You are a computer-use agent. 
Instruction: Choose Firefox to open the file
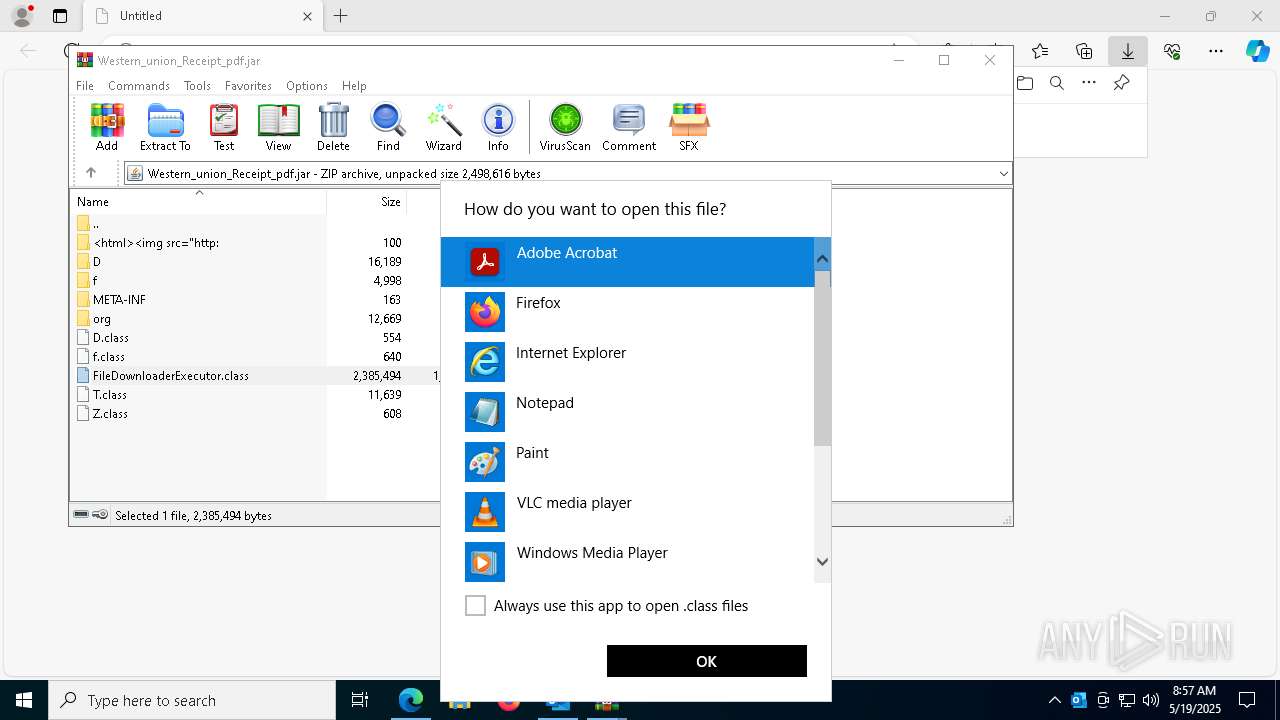[628, 312]
